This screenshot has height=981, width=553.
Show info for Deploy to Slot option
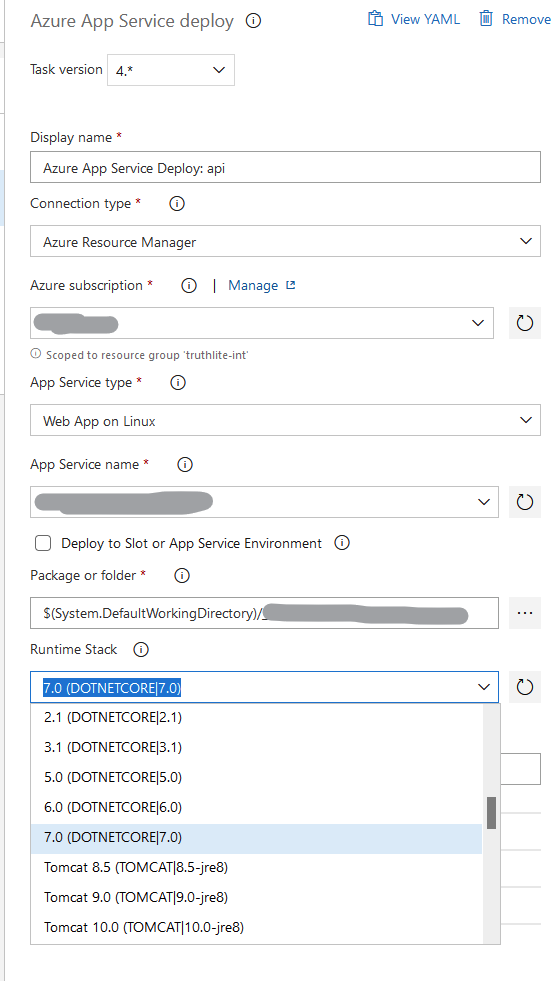click(x=342, y=543)
